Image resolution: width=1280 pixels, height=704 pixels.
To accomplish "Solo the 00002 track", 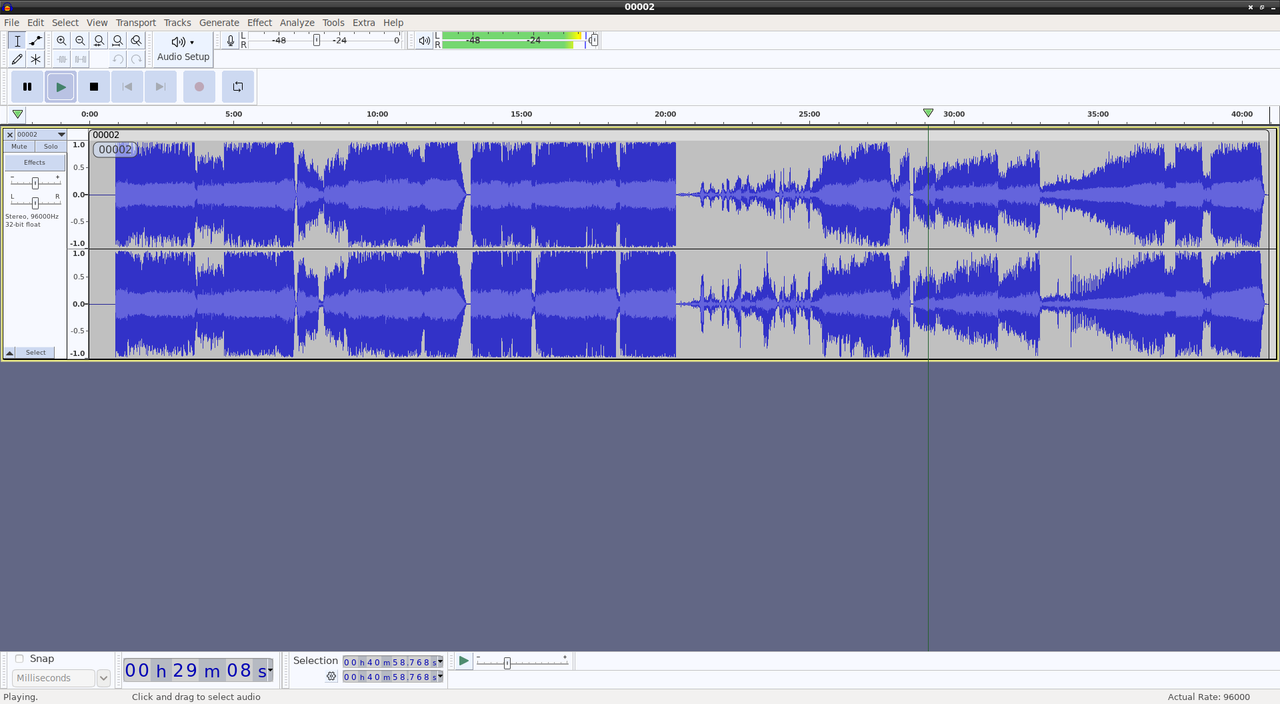I will click(50, 146).
